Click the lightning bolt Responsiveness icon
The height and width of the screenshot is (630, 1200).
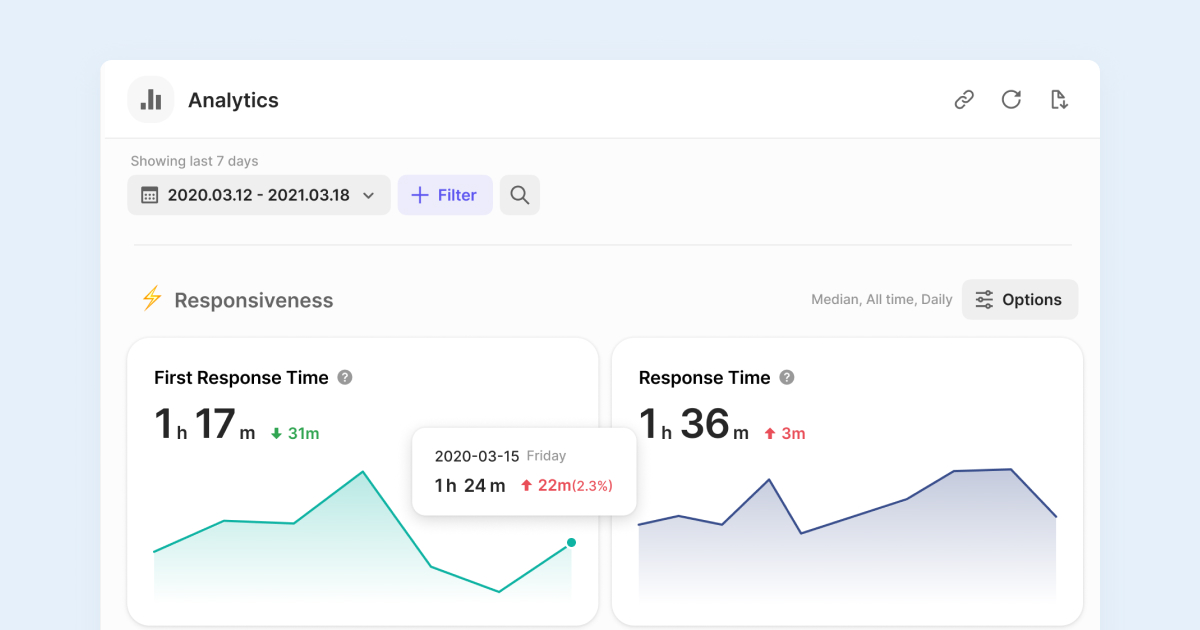[151, 299]
